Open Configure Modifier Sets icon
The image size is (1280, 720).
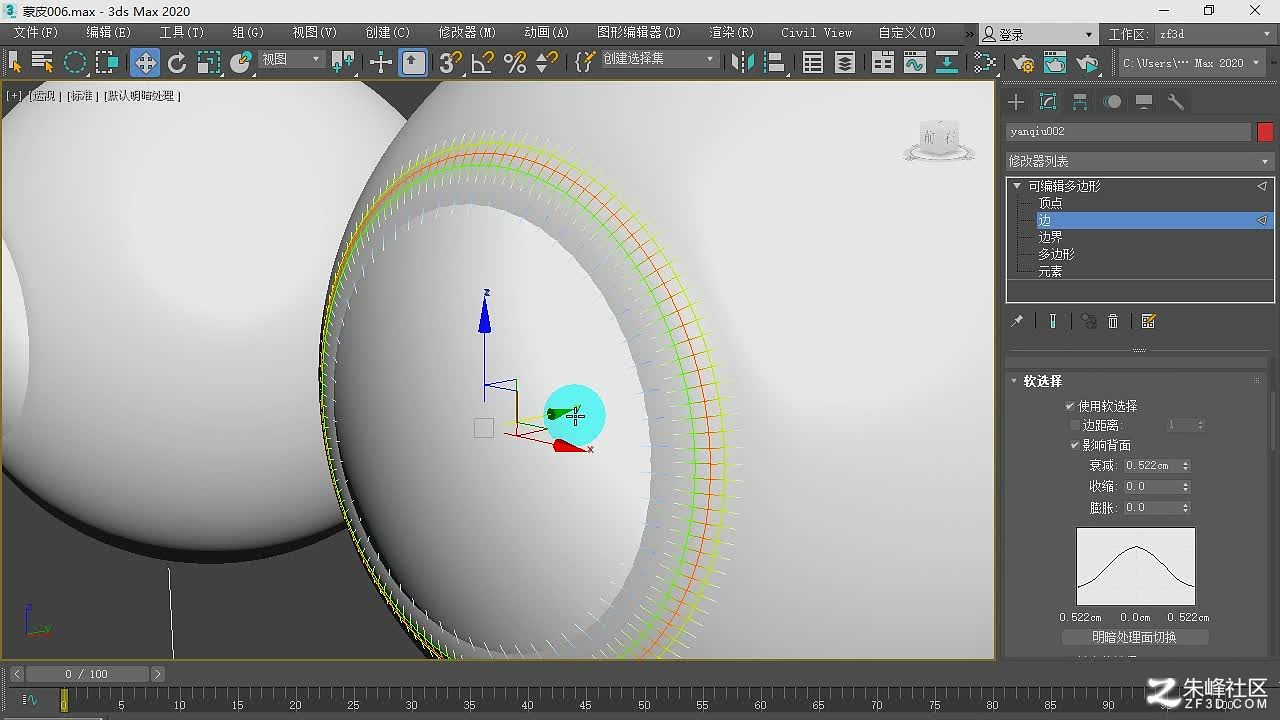[1148, 321]
